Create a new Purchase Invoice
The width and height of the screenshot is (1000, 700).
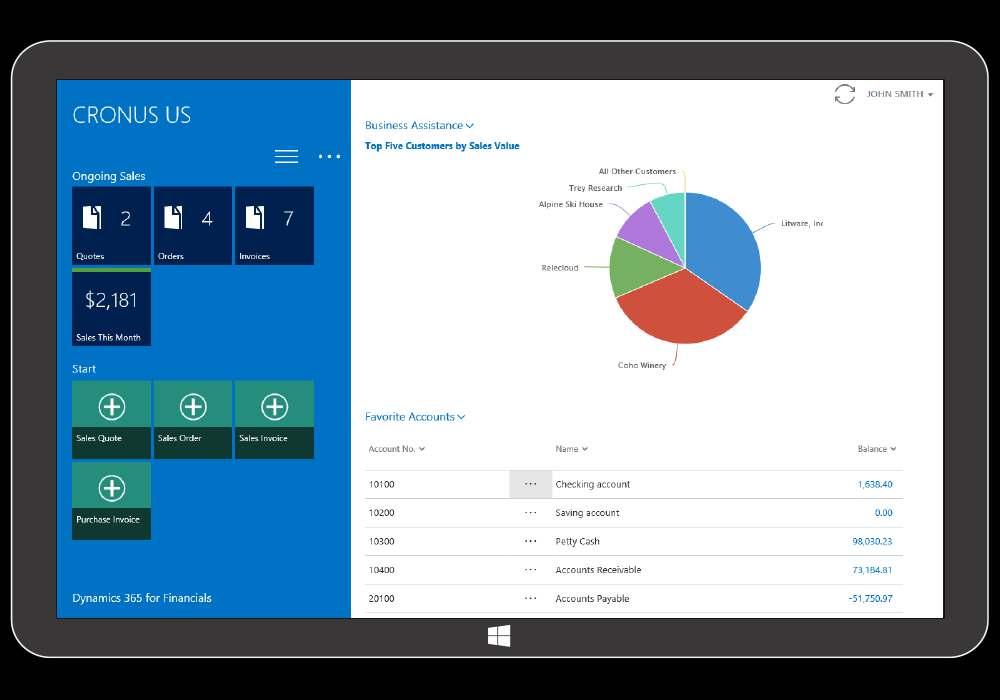(112, 501)
